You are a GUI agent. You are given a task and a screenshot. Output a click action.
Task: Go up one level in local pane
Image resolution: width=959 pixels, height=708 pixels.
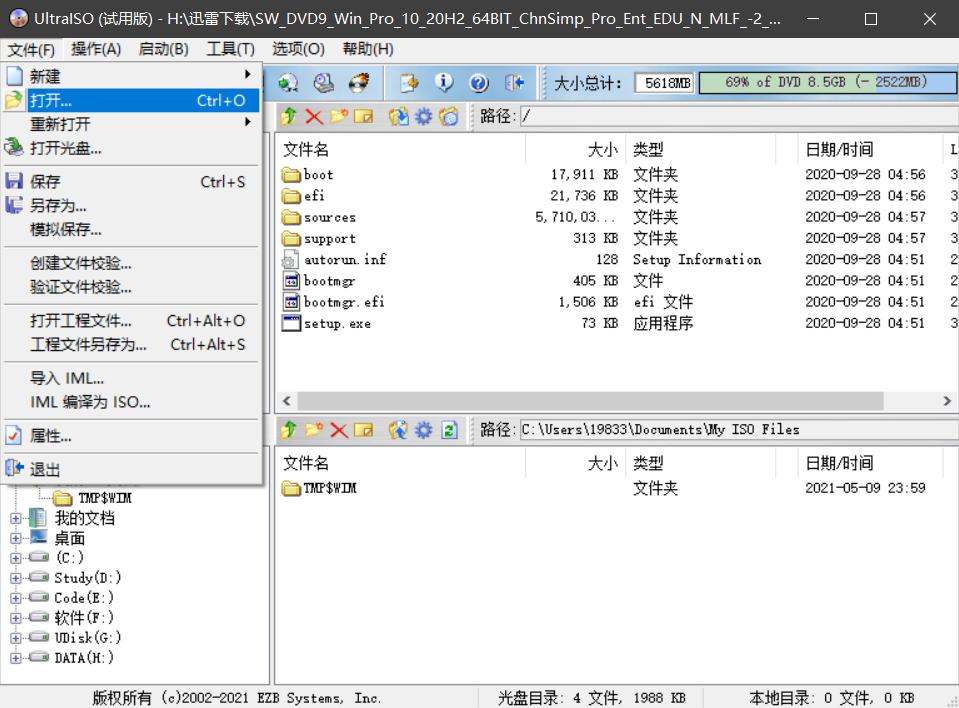coord(289,430)
